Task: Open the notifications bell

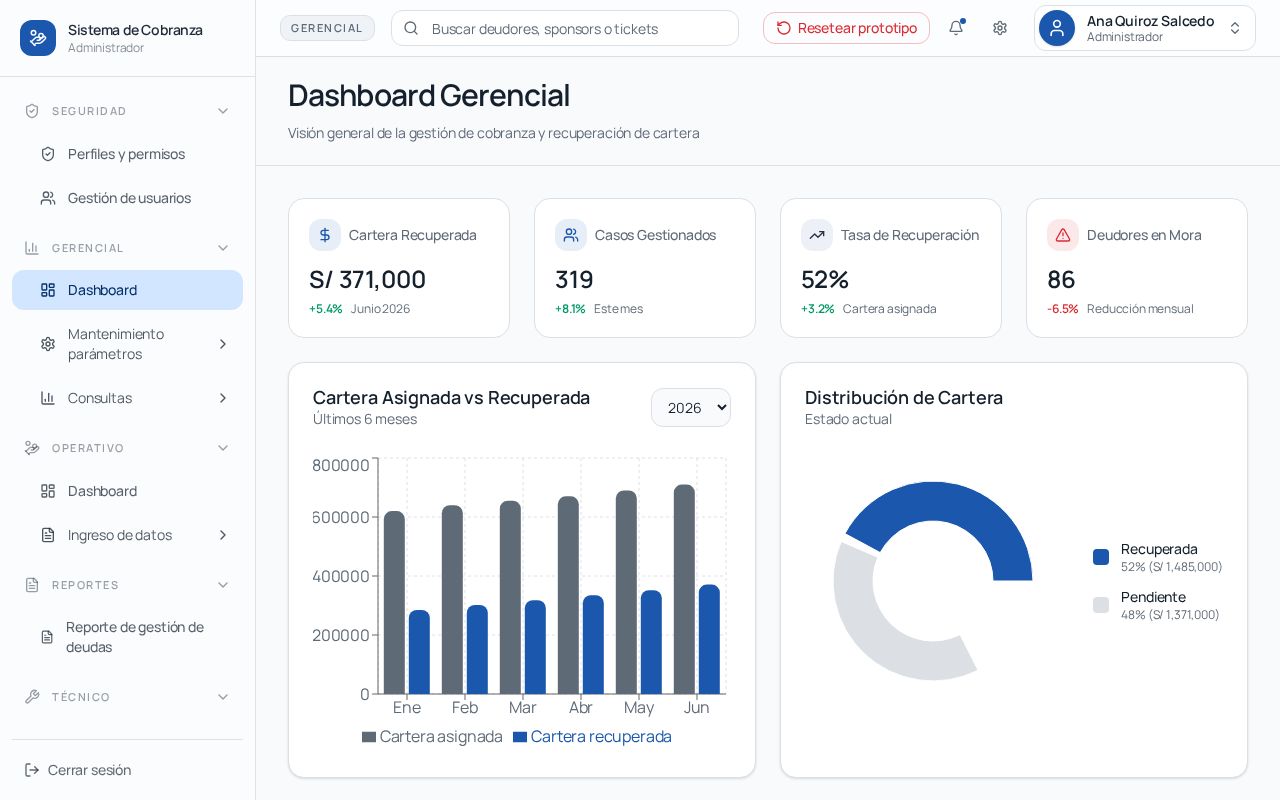Action: [956, 28]
